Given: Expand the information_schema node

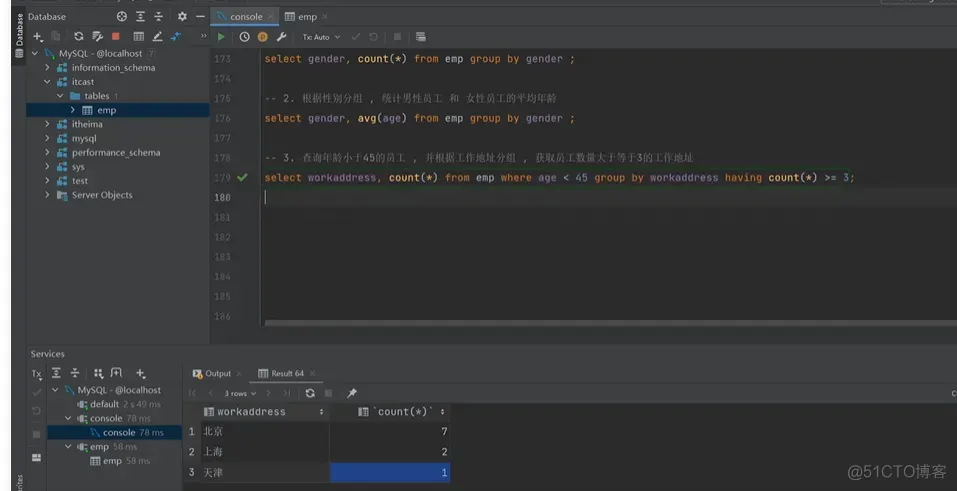Looking at the screenshot, I should pyautogui.click(x=47, y=67).
